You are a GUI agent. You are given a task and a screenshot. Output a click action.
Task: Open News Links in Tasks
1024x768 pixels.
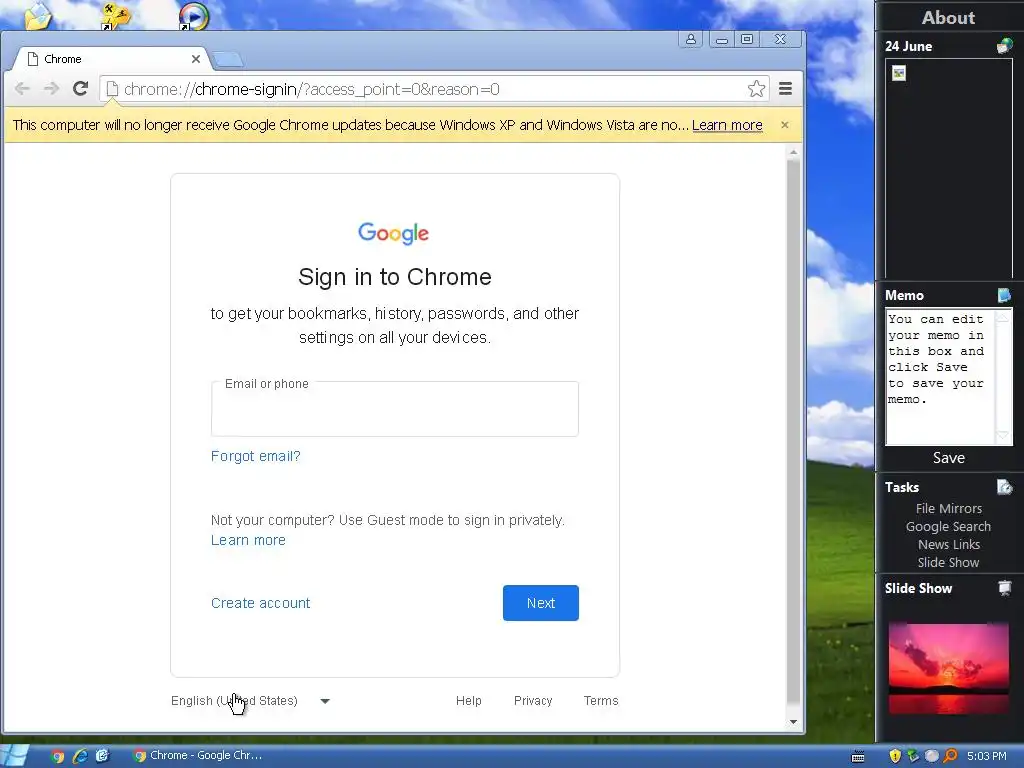pyautogui.click(x=948, y=544)
